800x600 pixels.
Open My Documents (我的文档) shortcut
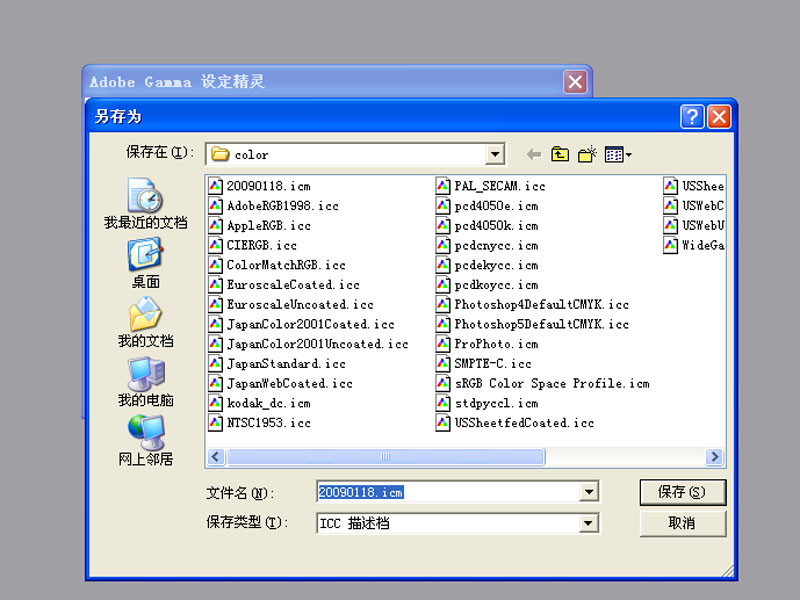pos(145,321)
